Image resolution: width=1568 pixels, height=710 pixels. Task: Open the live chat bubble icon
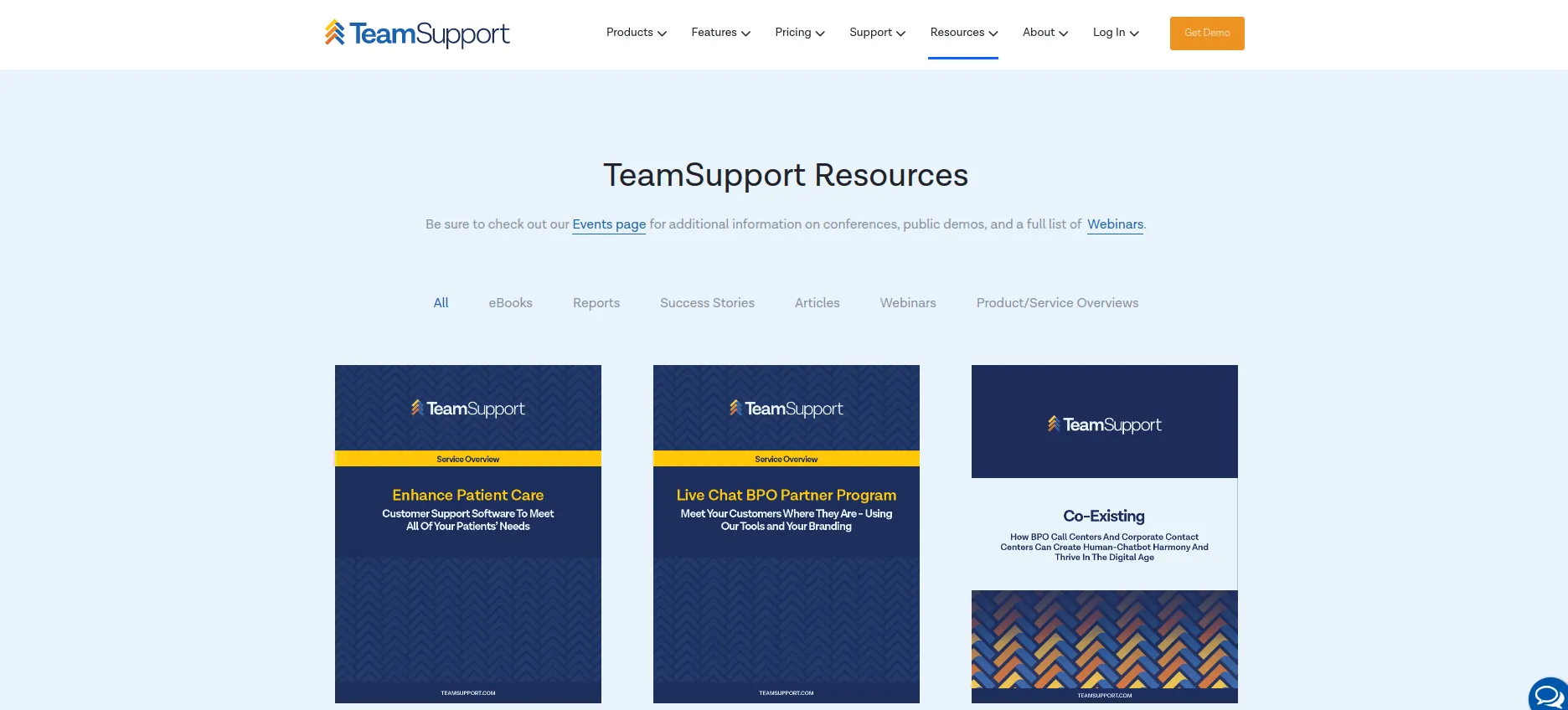pyautogui.click(x=1549, y=695)
